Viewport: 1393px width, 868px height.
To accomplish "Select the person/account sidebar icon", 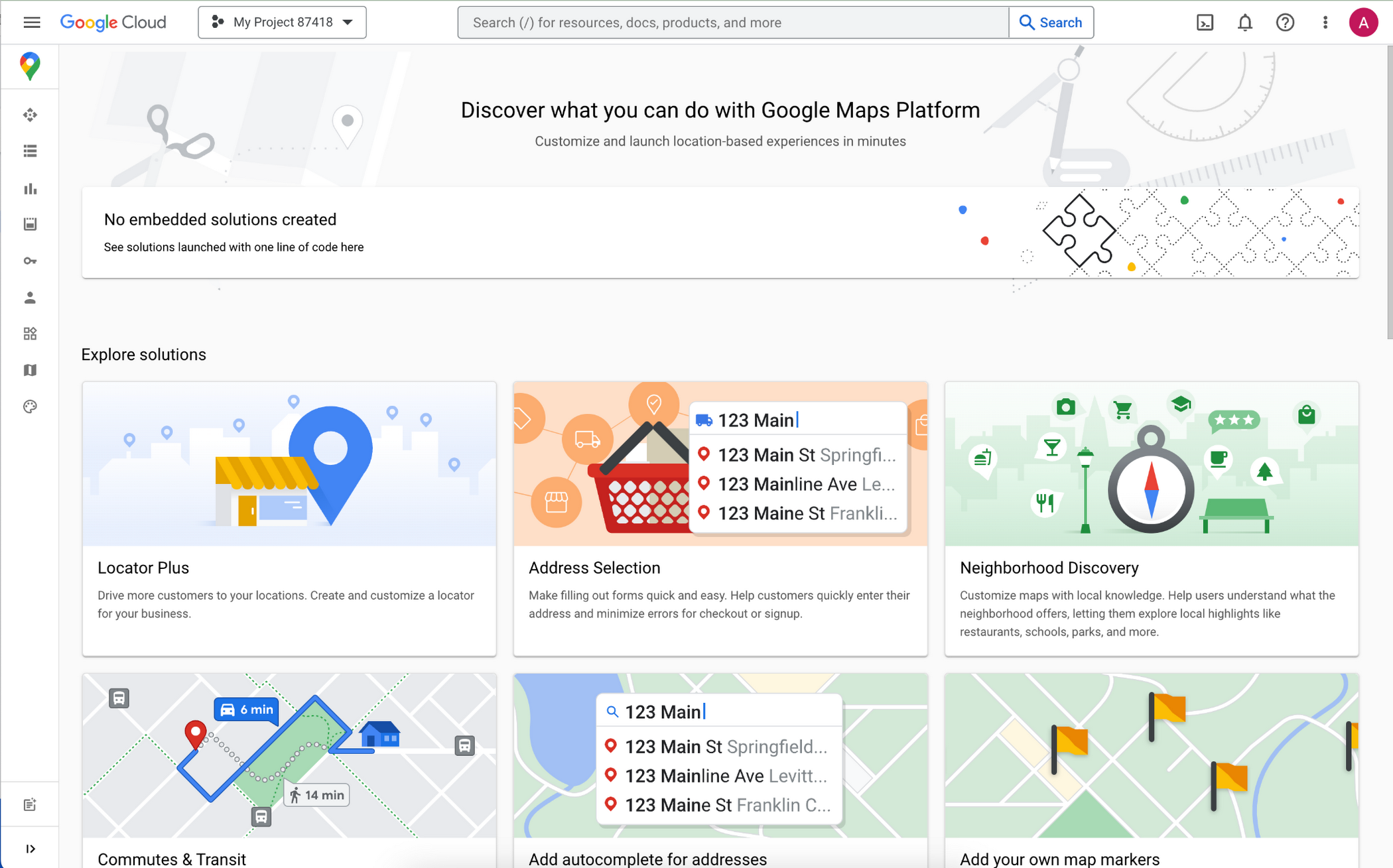I will point(30,296).
